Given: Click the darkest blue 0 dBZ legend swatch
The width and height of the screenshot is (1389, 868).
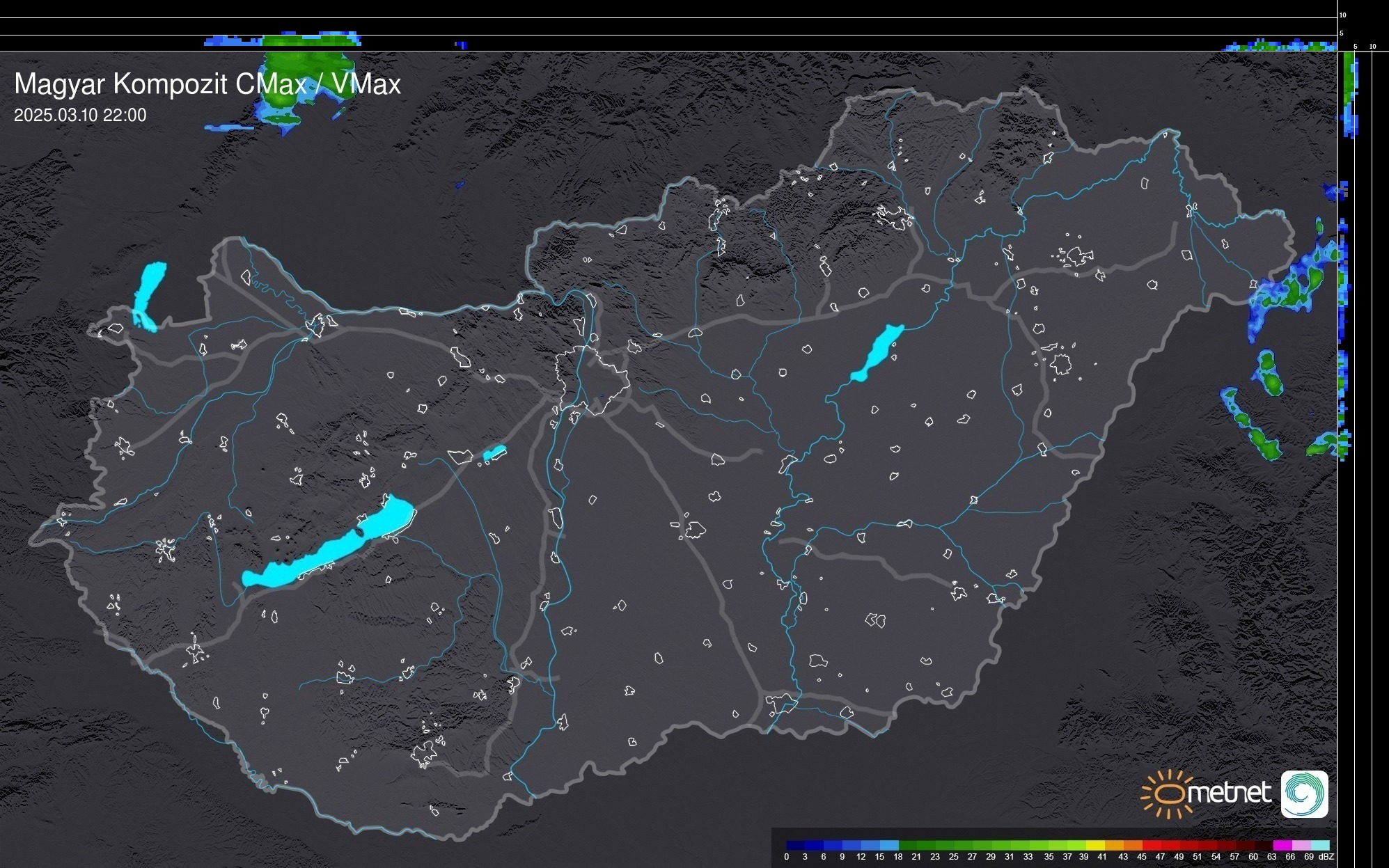Looking at the screenshot, I should click(796, 845).
